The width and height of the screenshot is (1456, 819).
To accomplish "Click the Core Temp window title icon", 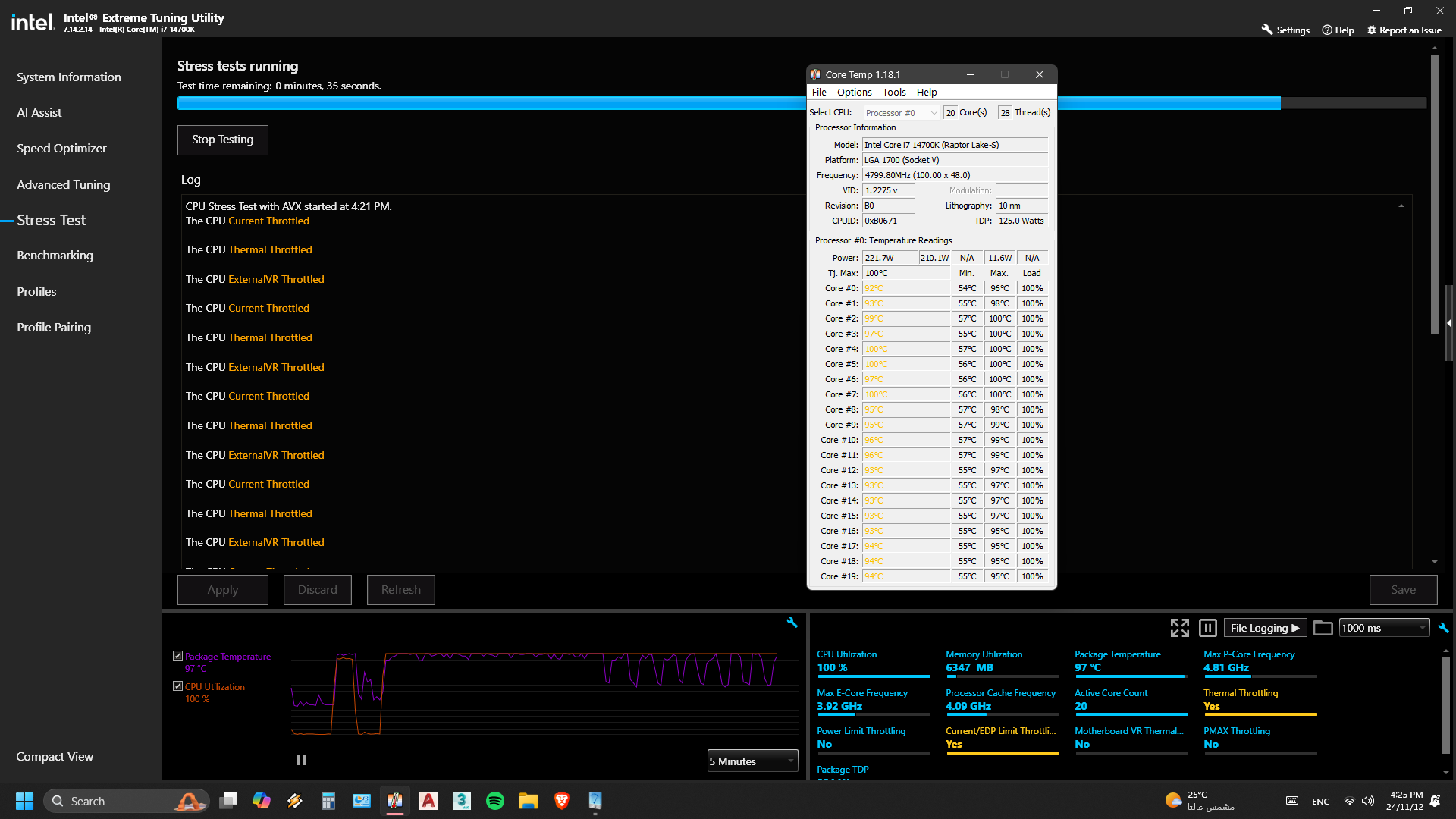I will tap(816, 74).
